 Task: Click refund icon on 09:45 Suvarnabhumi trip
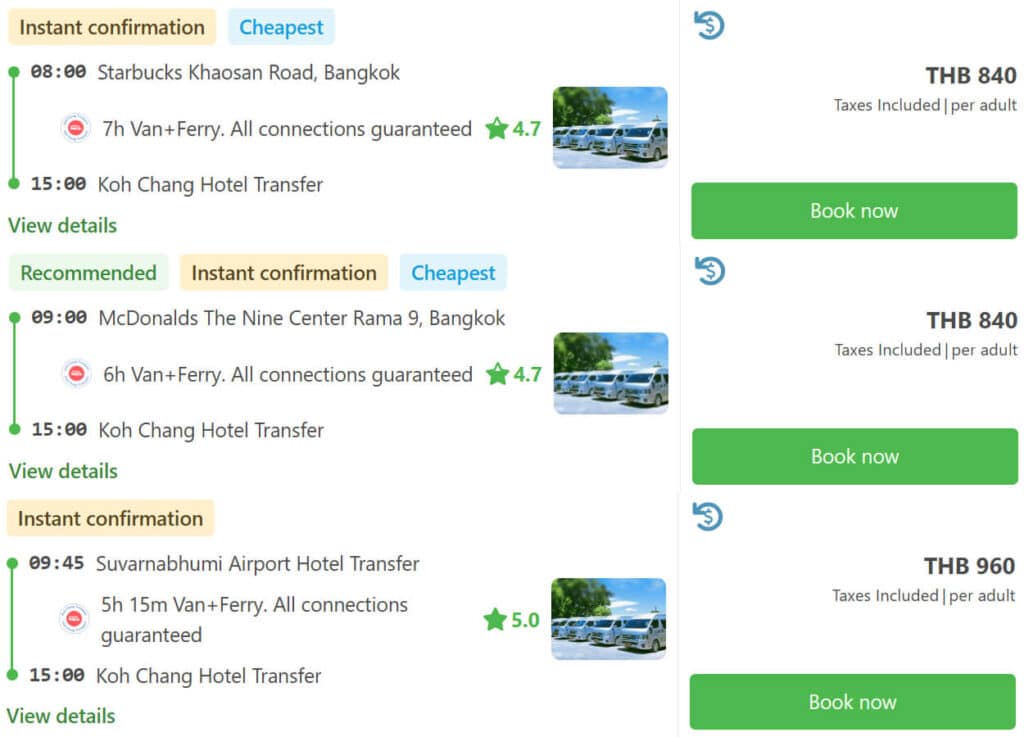pos(708,516)
